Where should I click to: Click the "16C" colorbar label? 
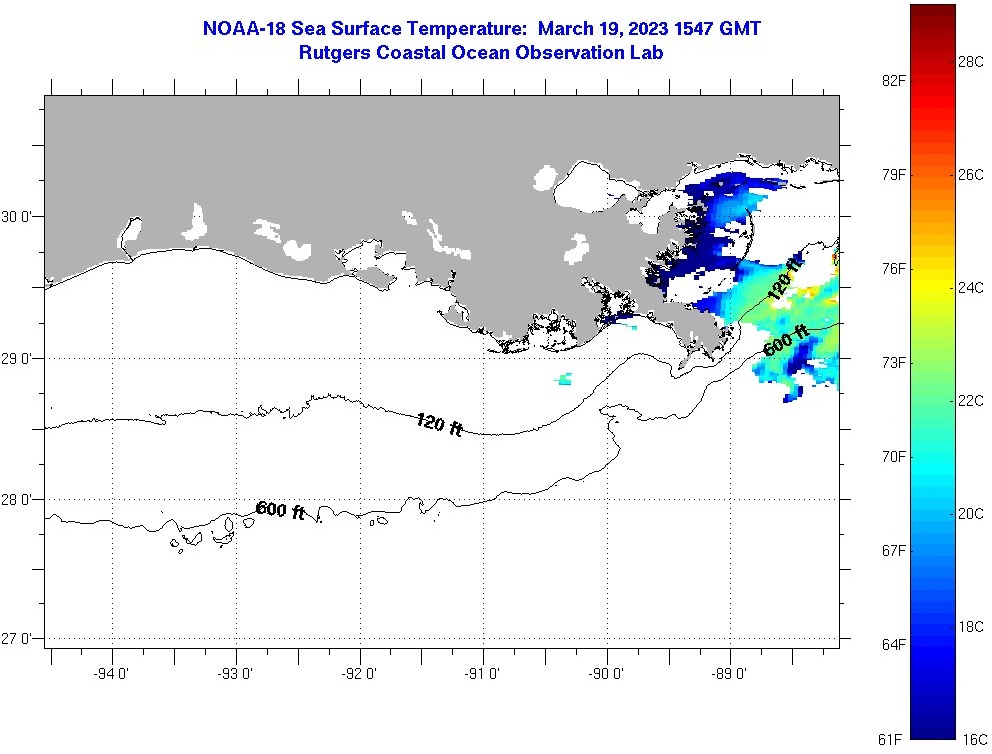pyautogui.click(x=975, y=739)
